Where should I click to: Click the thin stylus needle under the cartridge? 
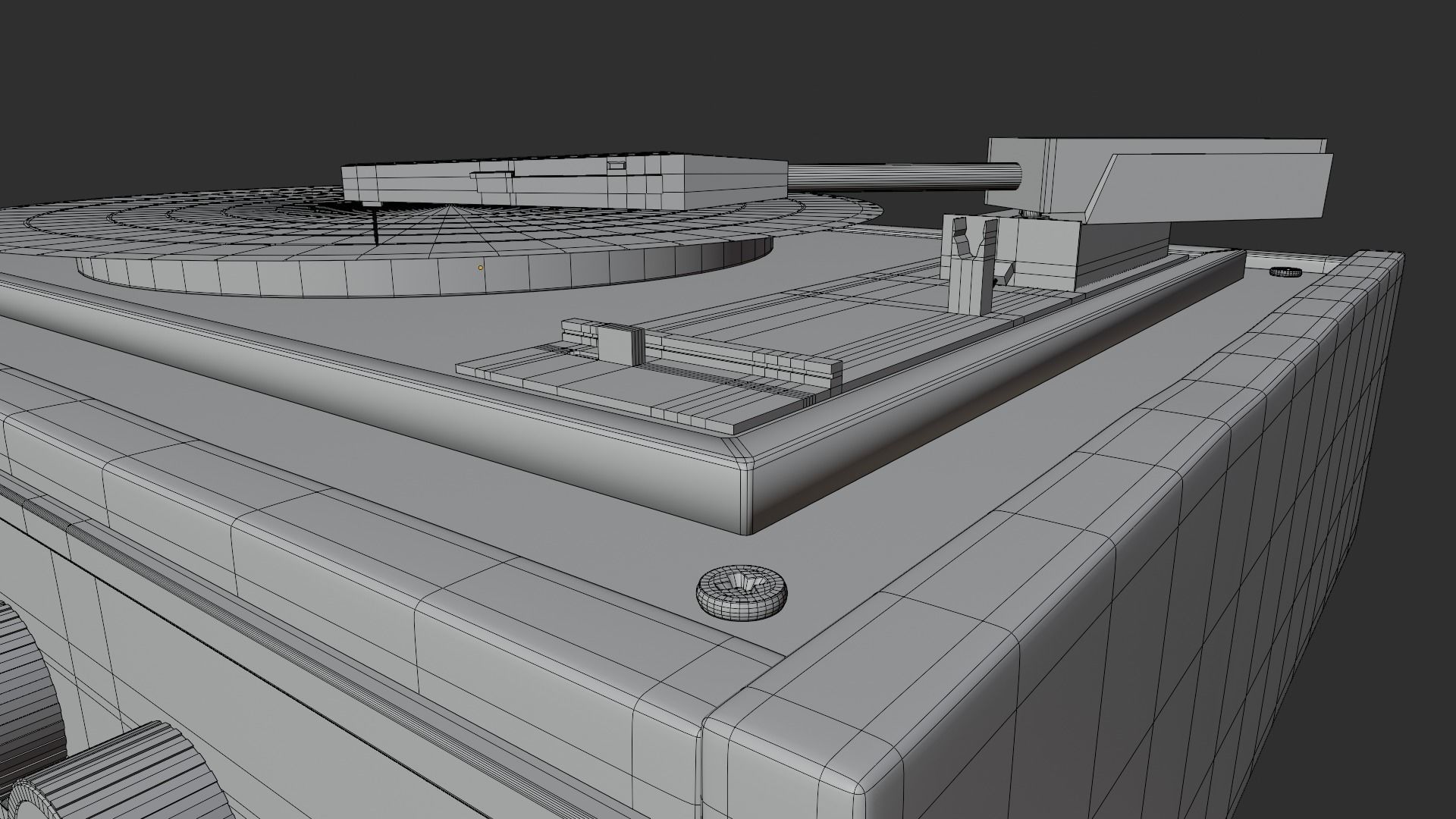pos(375,224)
